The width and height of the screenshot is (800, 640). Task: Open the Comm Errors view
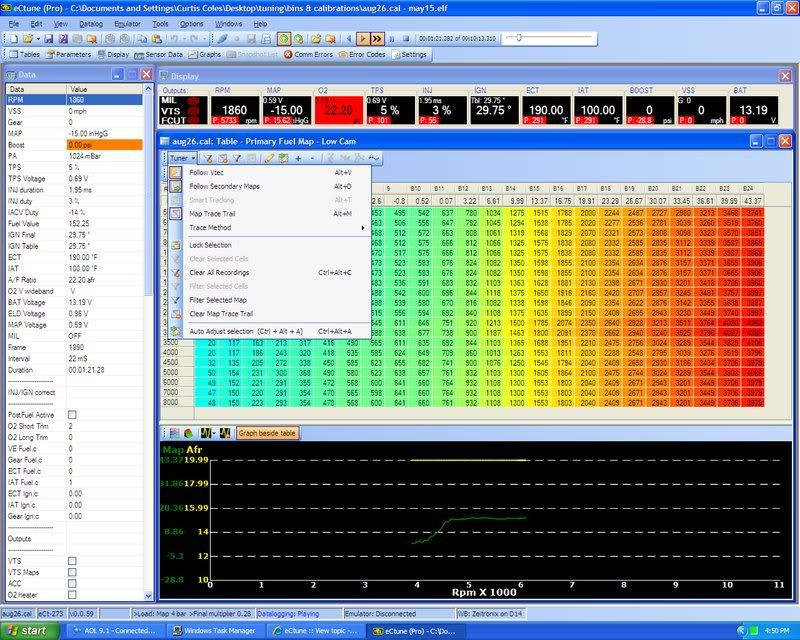[308, 54]
